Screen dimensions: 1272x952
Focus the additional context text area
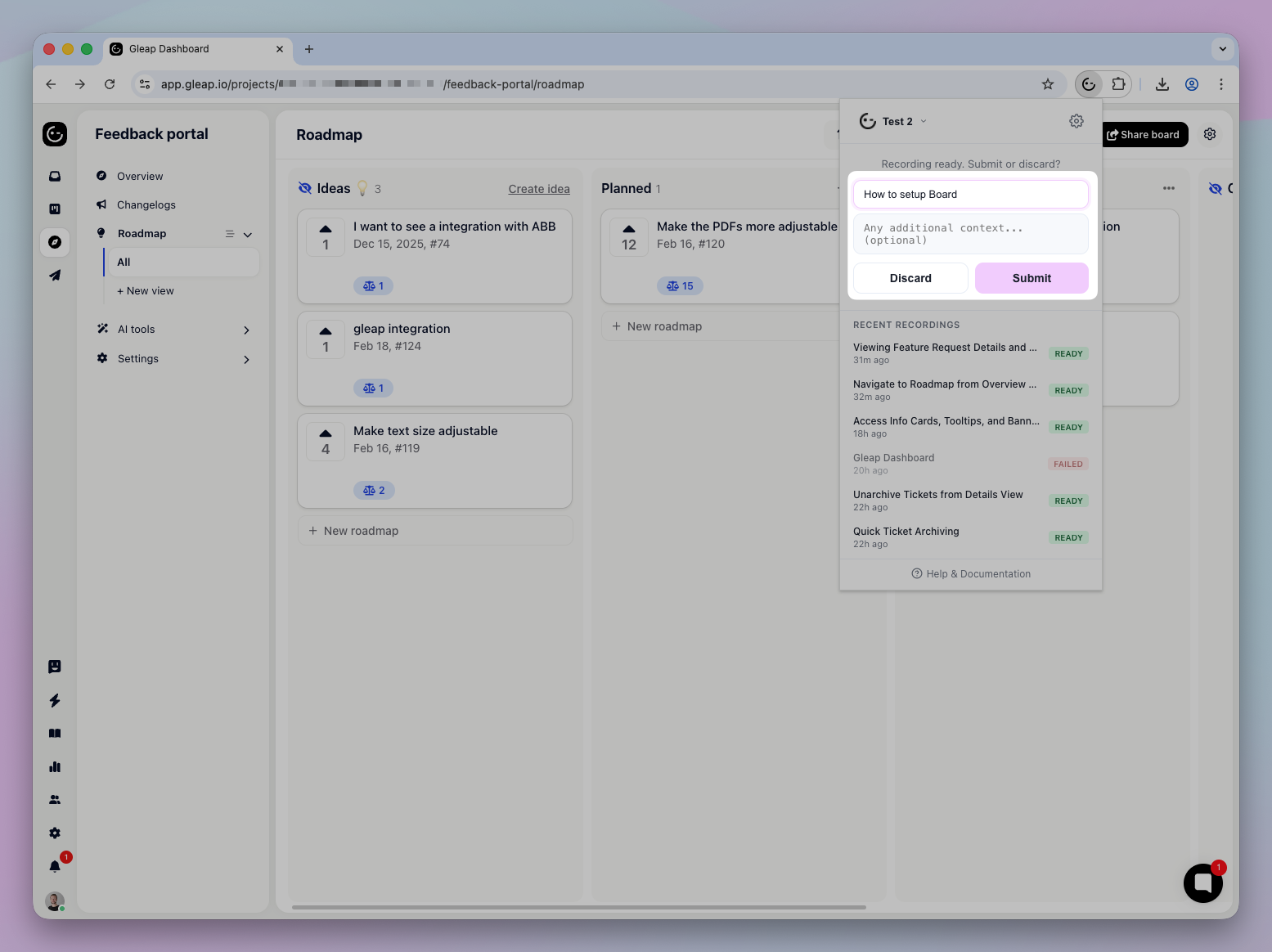[x=971, y=234]
